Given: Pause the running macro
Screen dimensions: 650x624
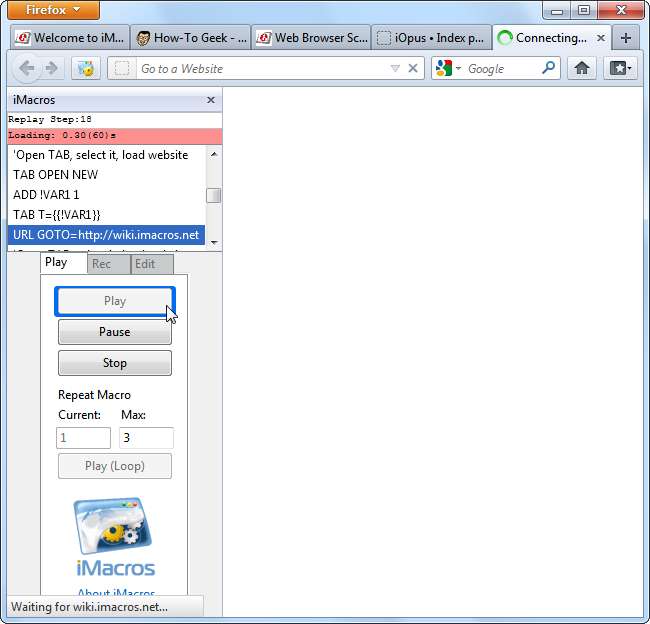Looking at the screenshot, I should [115, 332].
